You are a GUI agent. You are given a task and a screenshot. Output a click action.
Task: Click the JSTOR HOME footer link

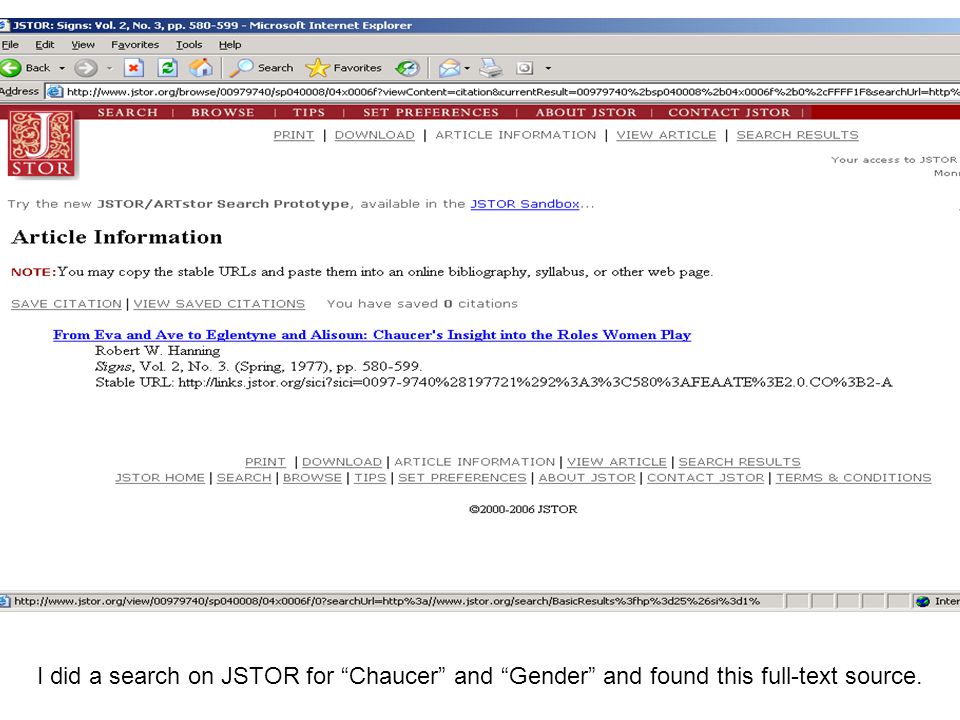(160, 478)
